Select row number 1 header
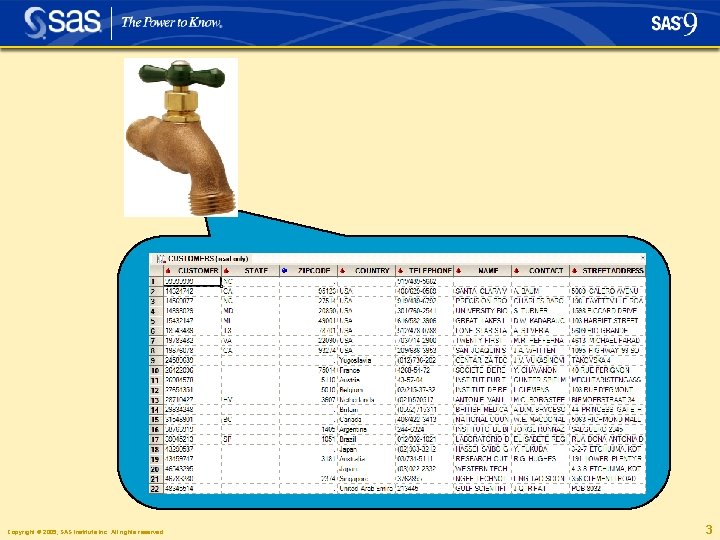 pyautogui.click(x=156, y=281)
